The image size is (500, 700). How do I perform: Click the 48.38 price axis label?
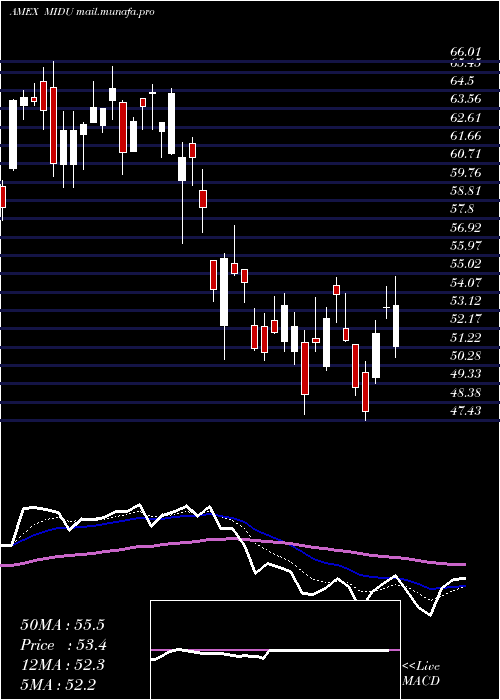pos(465,393)
